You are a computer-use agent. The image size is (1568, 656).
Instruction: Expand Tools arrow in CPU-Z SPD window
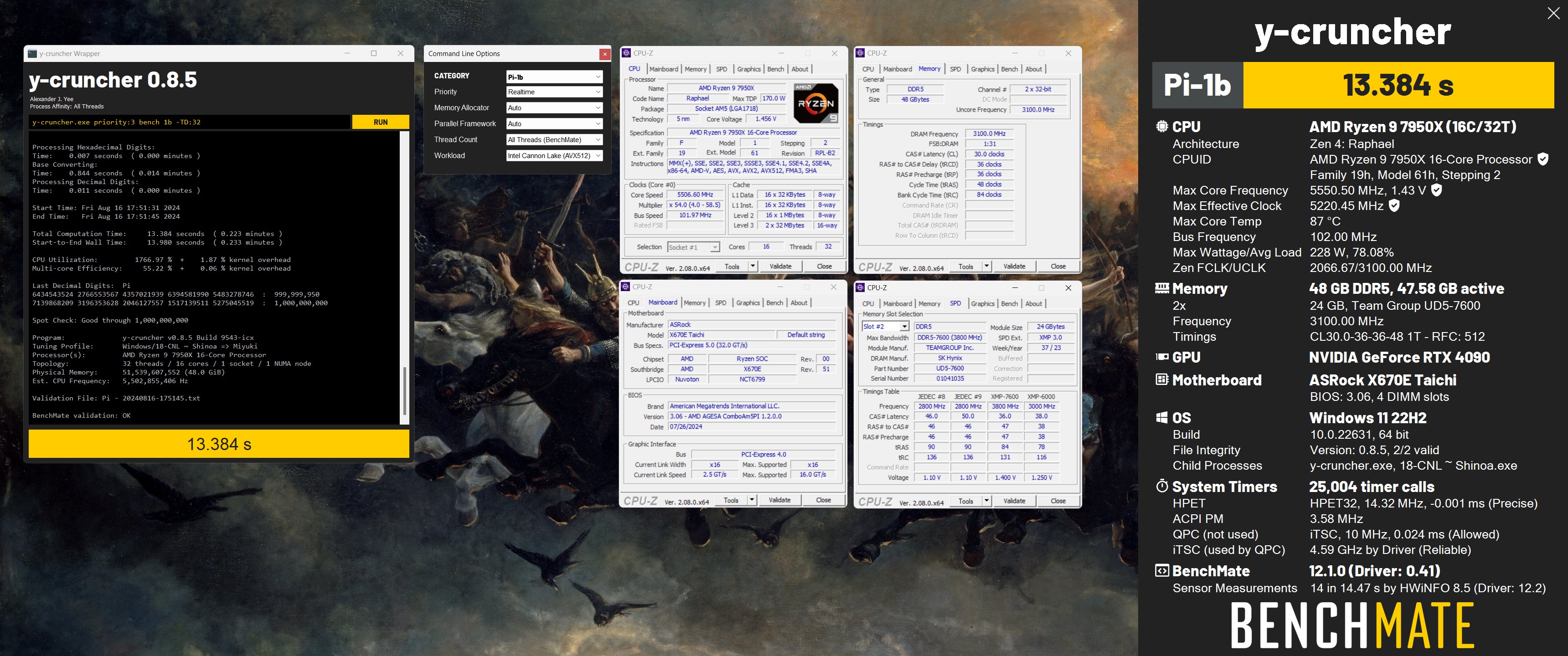coord(986,501)
